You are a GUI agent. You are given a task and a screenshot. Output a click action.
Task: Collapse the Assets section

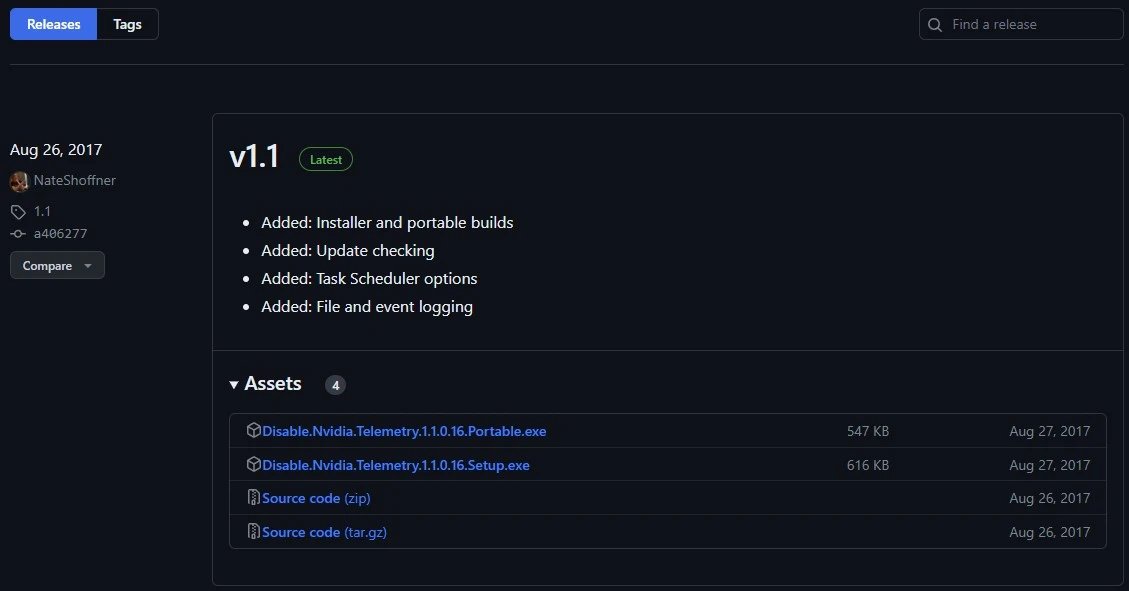(273, 384)
